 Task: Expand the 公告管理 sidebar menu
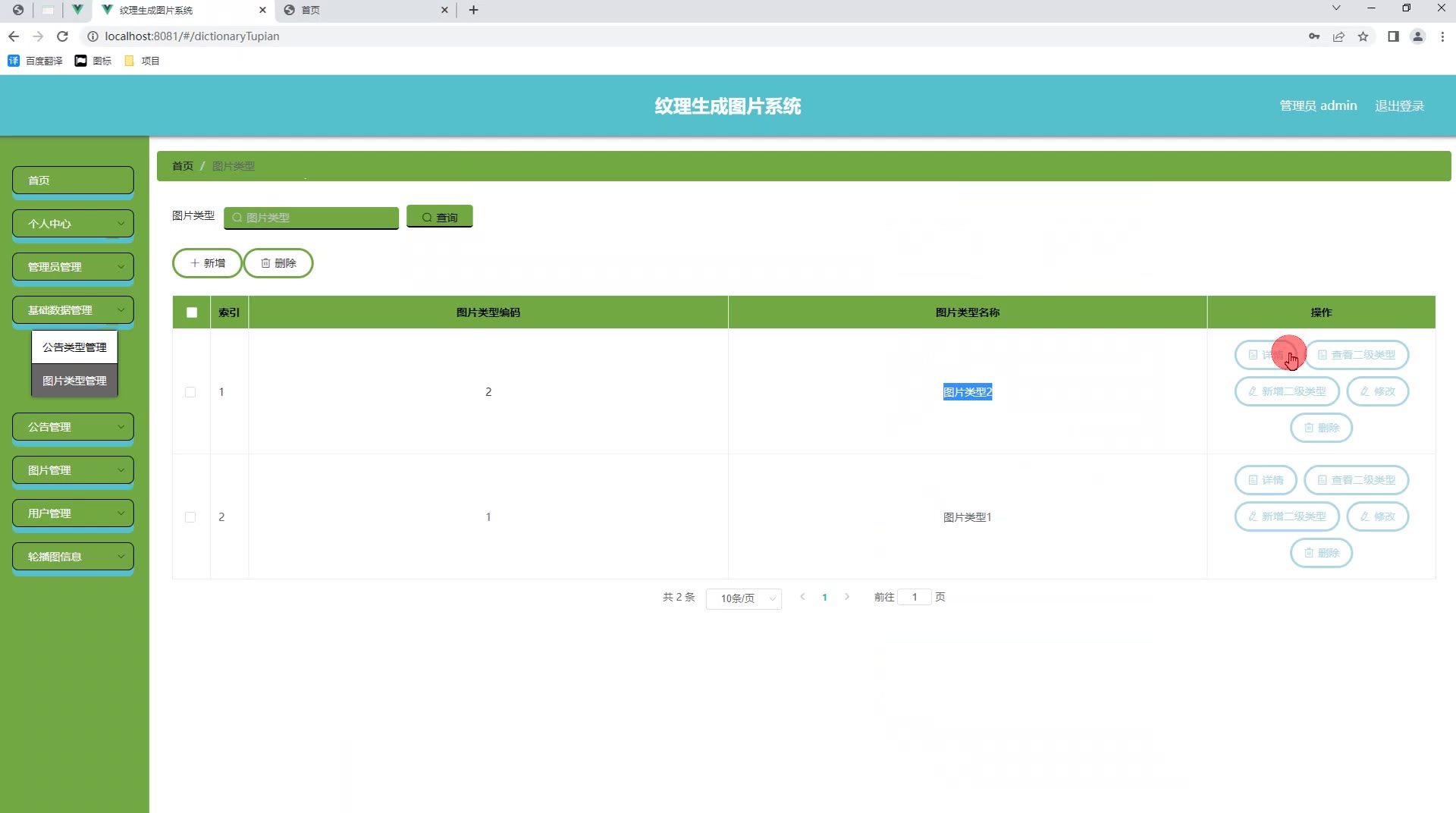pyautogui.click(x=73, y=427)
